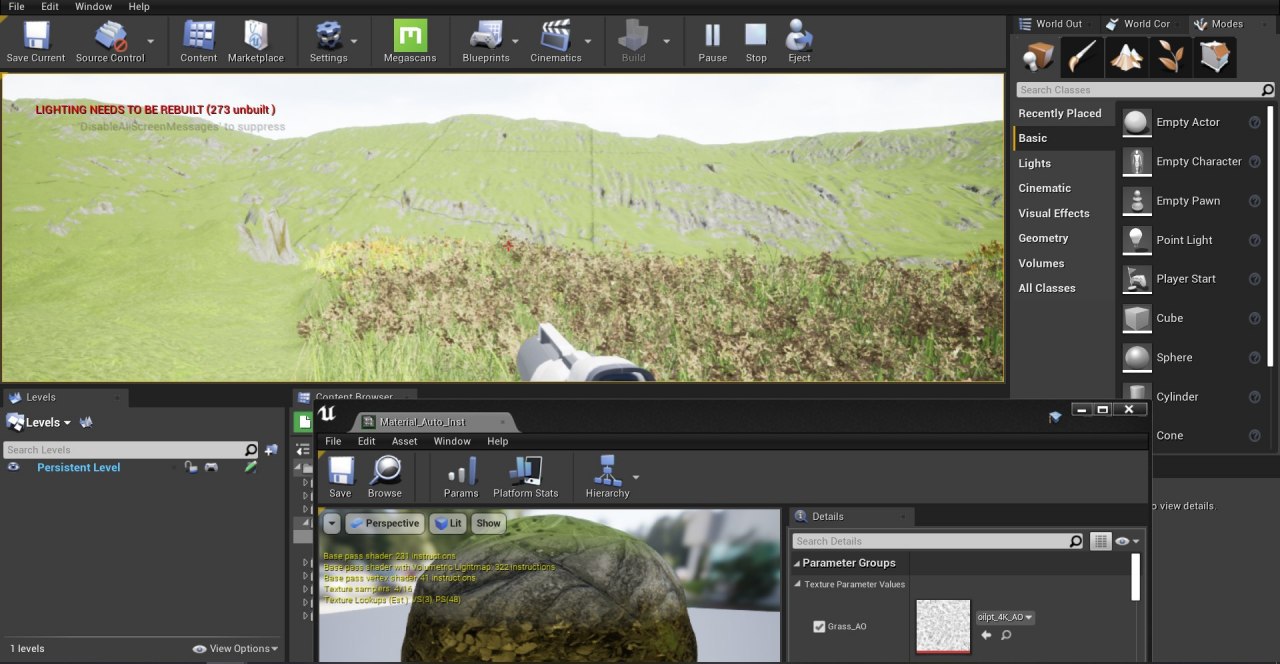Viewport: 1280px width, 664px height.
Task: Switch to the World Composition tab
Action: (x=1140, y=24)
